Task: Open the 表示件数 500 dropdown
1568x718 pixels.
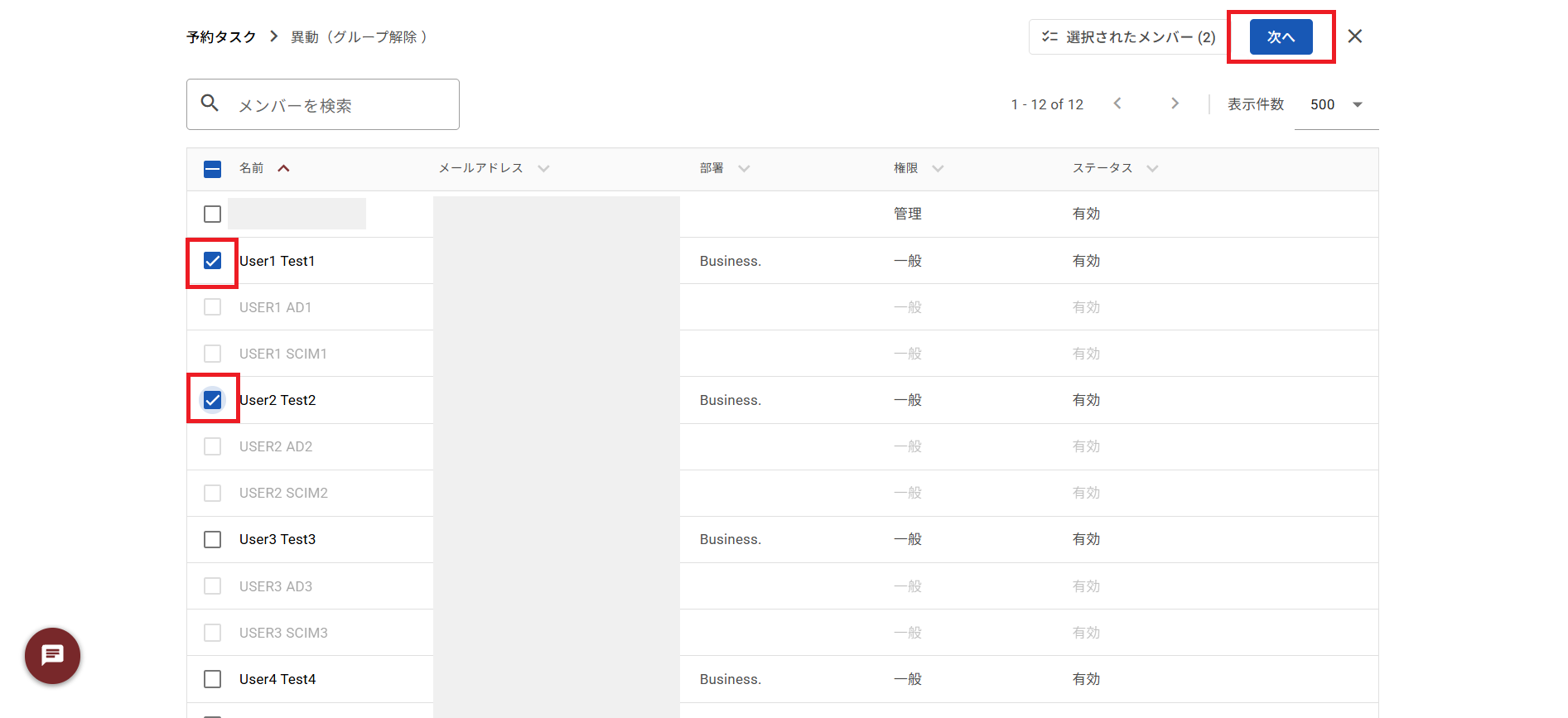Action: click(x=1336, y=104)
